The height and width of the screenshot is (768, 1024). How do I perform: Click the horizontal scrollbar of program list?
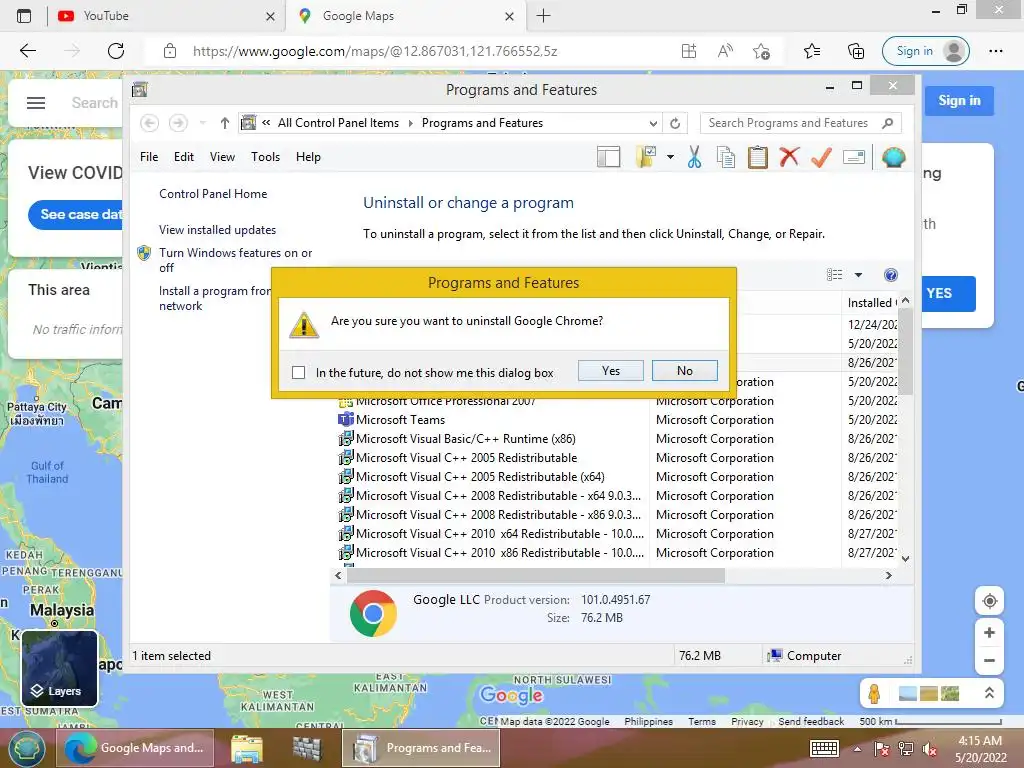pos(536,575)
